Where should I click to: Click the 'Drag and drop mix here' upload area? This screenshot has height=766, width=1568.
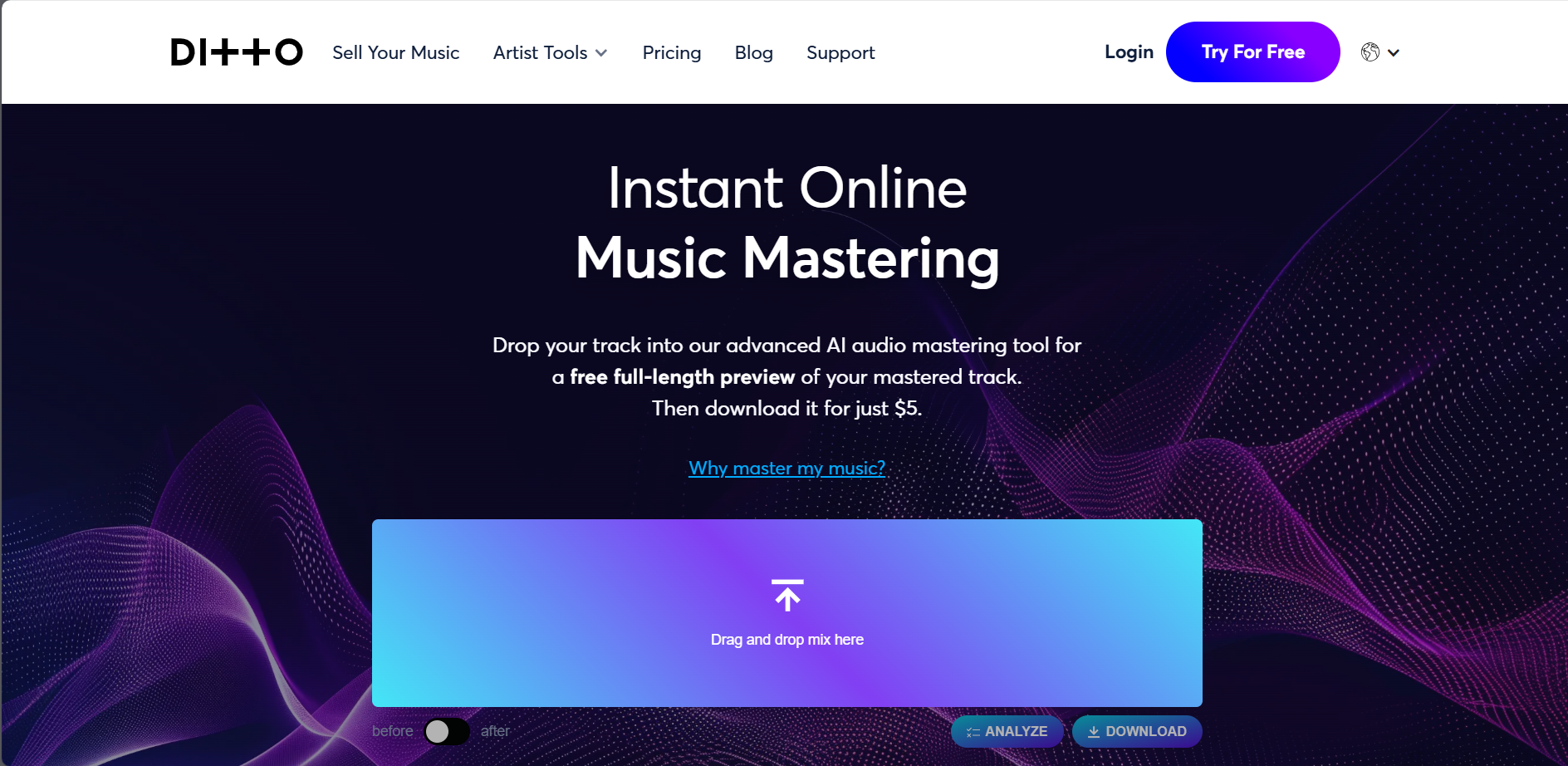(787, 613)
